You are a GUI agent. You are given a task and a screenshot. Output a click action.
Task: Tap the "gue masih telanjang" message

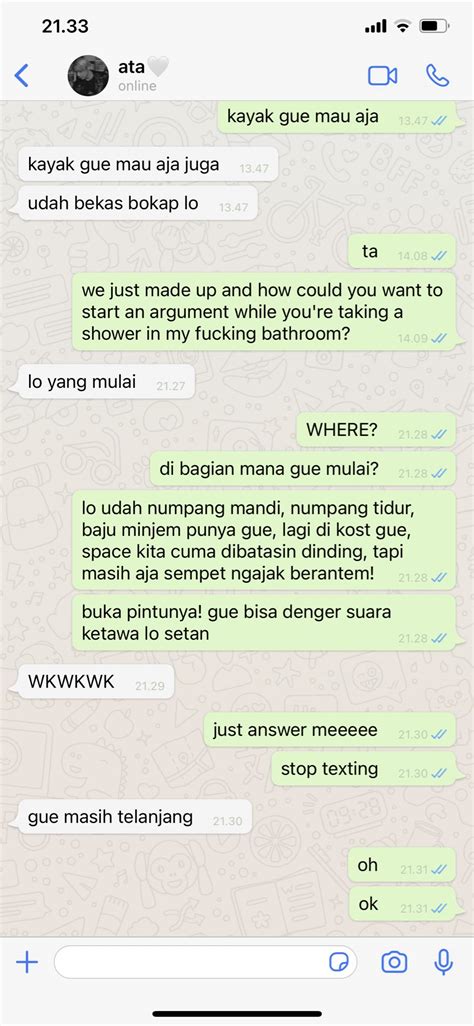[134, 817]
